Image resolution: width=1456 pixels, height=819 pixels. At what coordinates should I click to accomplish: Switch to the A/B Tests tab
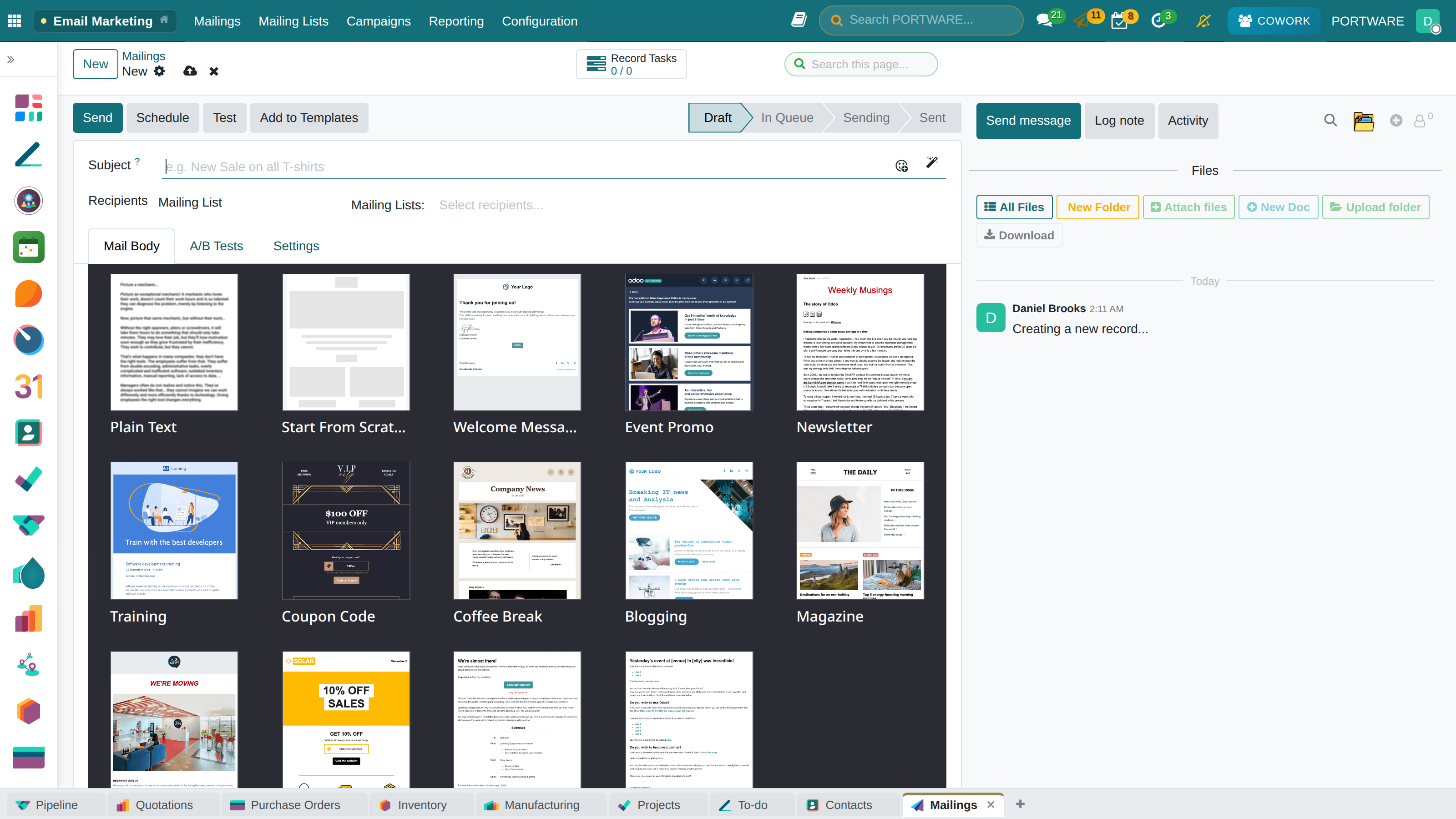point(216,246)
